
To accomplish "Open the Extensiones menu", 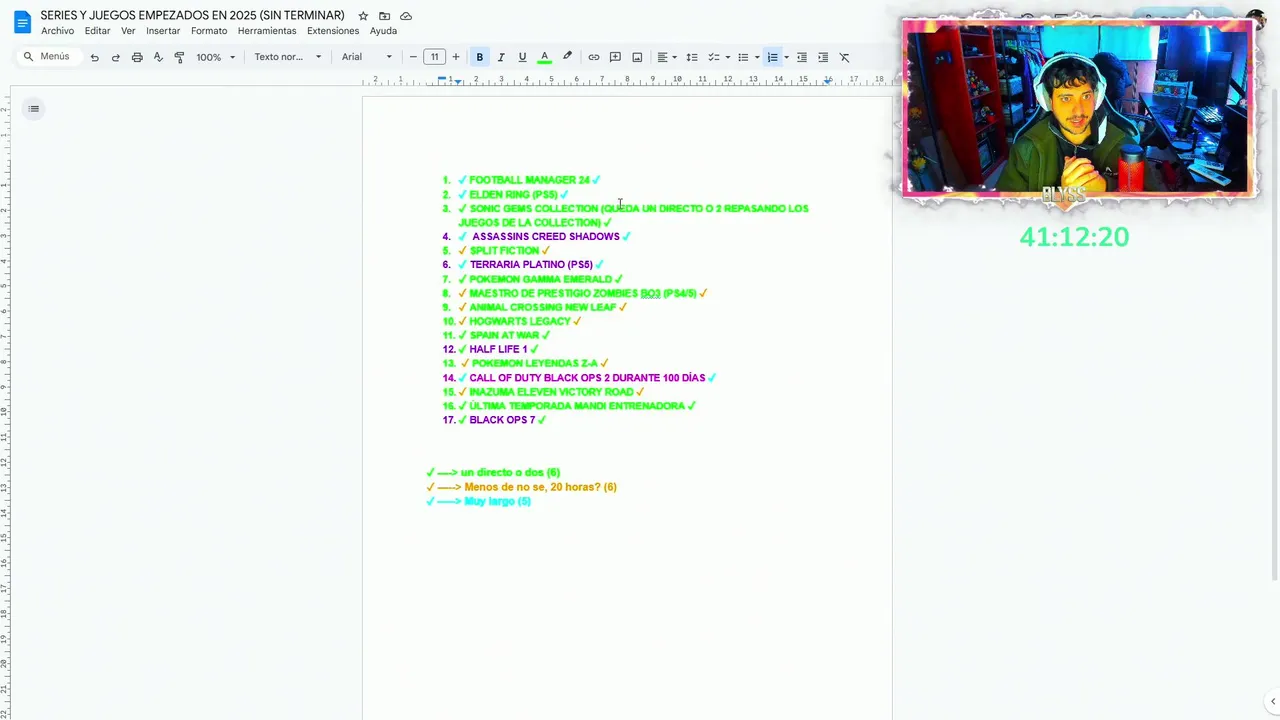I will pyautogui.click(x=333, y=31).
